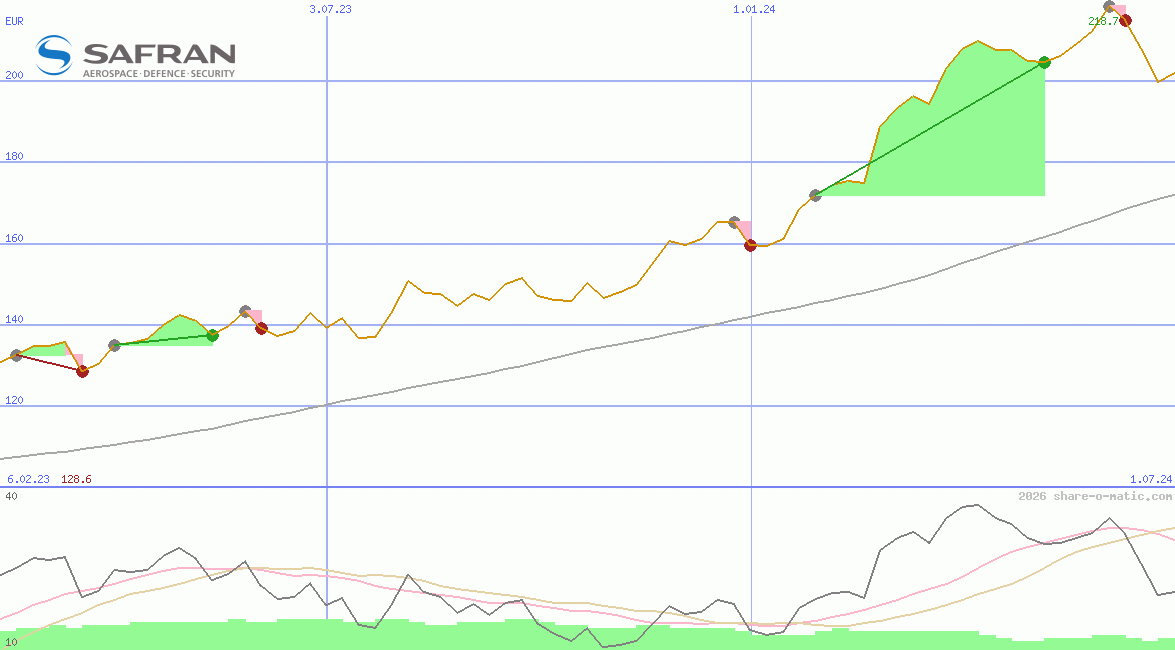The height and width of the screenshot is (650, 1175).
Task: Click the Safran swirl logo icon
Action: (54, 55)
